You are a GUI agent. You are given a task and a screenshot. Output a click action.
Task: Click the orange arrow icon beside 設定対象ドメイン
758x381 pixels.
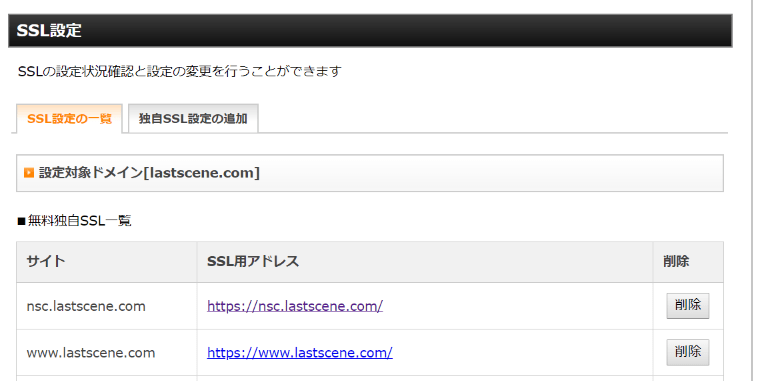click(x=29, y=173)
